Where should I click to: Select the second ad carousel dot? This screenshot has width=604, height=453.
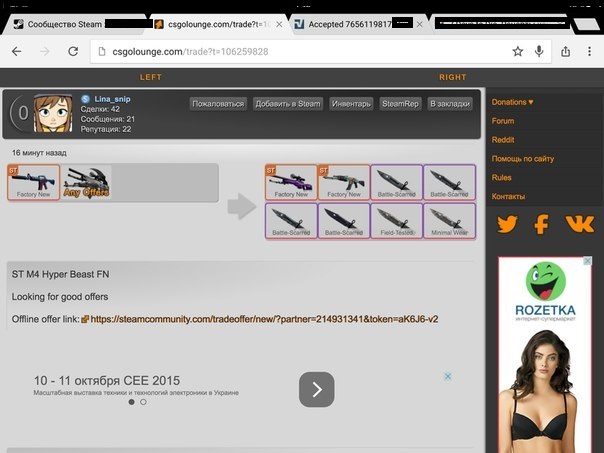point(143,402)
